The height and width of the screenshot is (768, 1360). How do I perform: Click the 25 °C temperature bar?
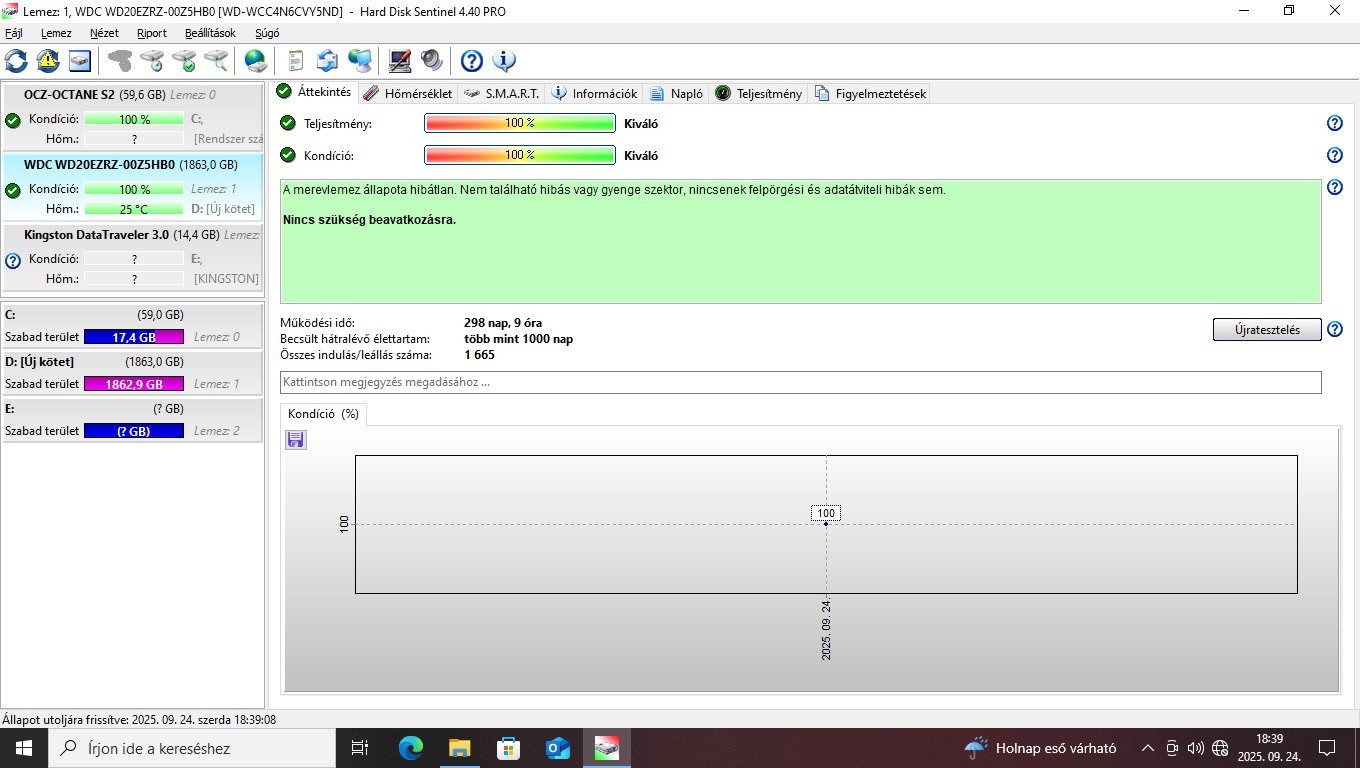(x=134, y=209)
